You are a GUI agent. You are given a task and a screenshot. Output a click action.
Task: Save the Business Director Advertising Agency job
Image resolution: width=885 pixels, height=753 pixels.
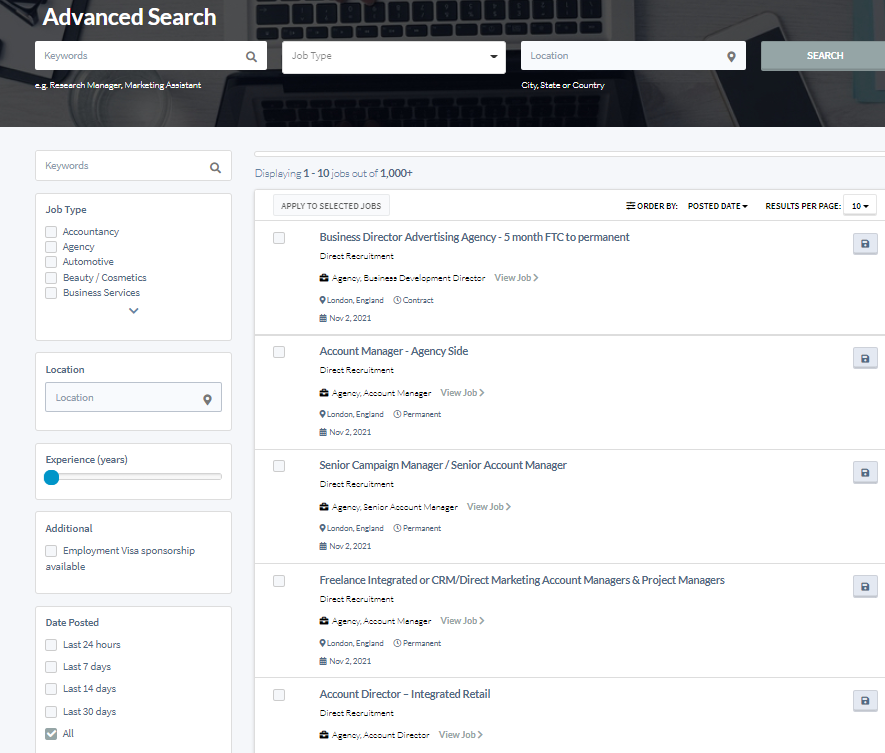(865, 244)
